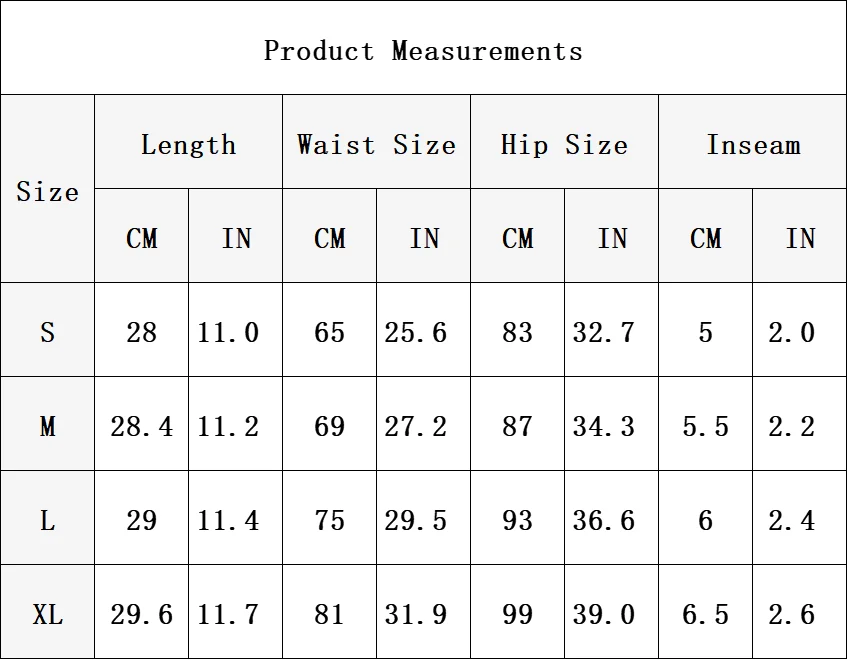Click the Hip Size column header

pos(564,142)
